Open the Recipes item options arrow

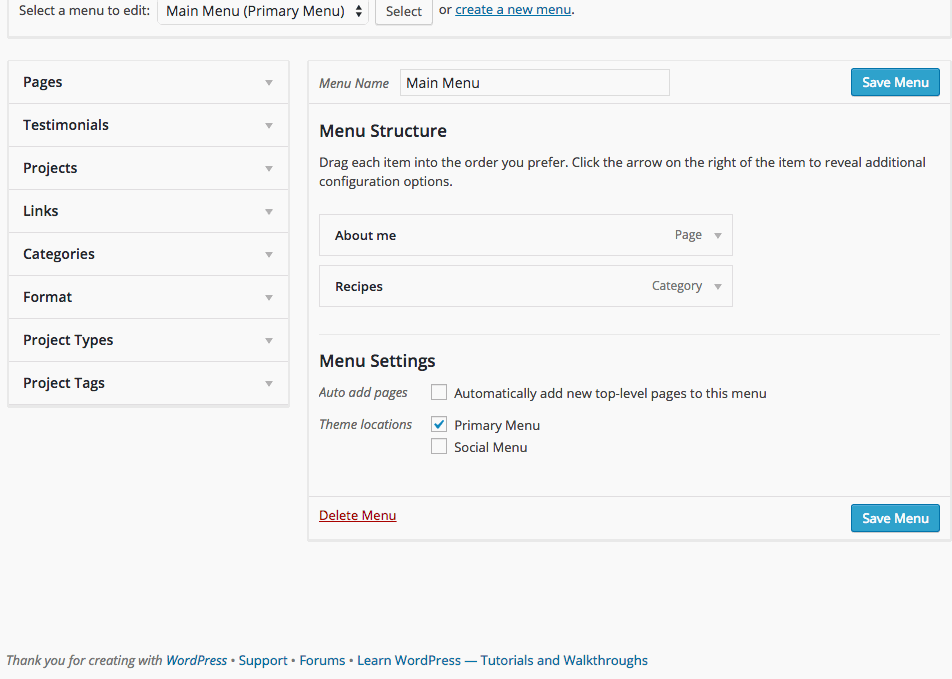click(718, 287)
